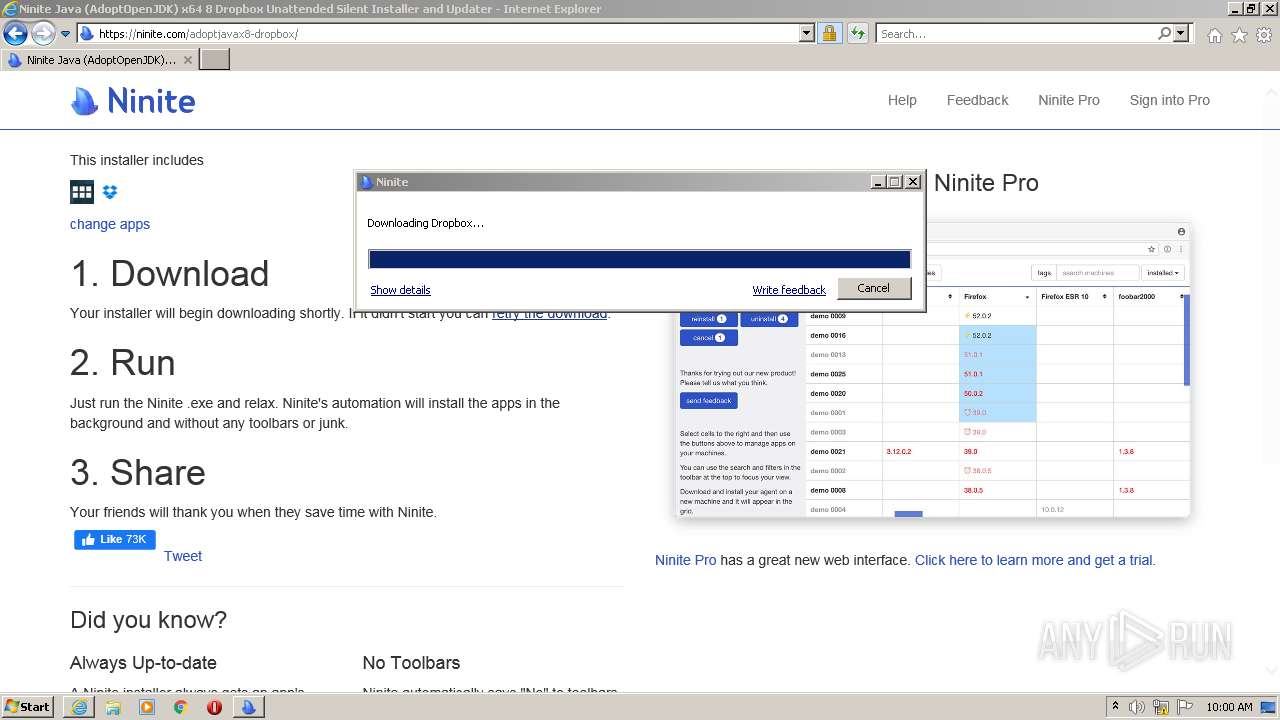Show details in the Ninite installer dialog
Image resolution: width=1280 pixels, height=720 pixels.
400,290
